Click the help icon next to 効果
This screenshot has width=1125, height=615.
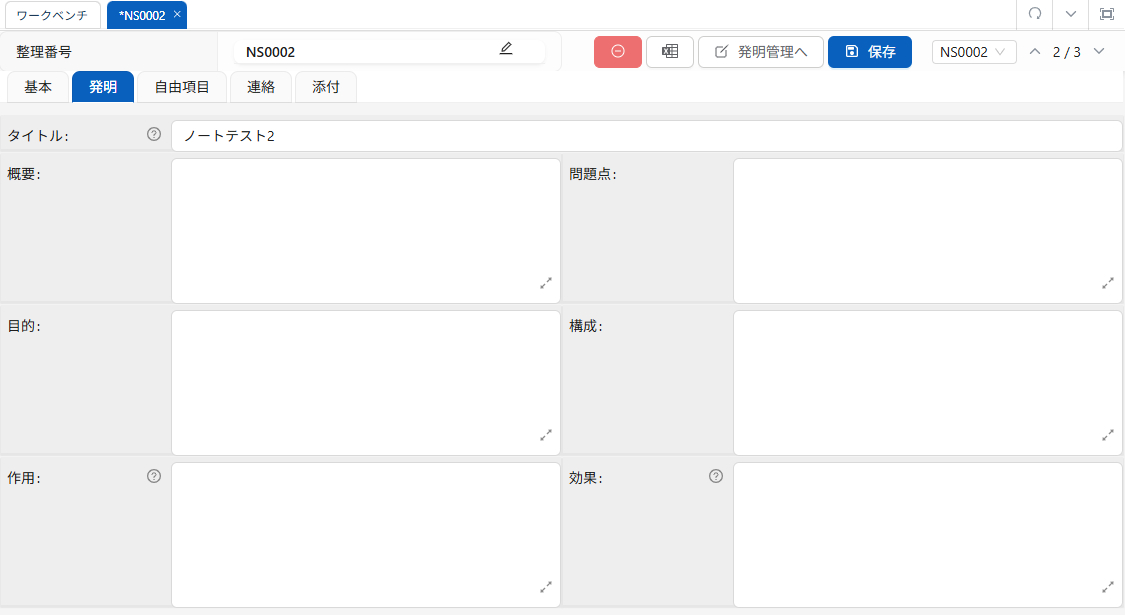point(716,476)
